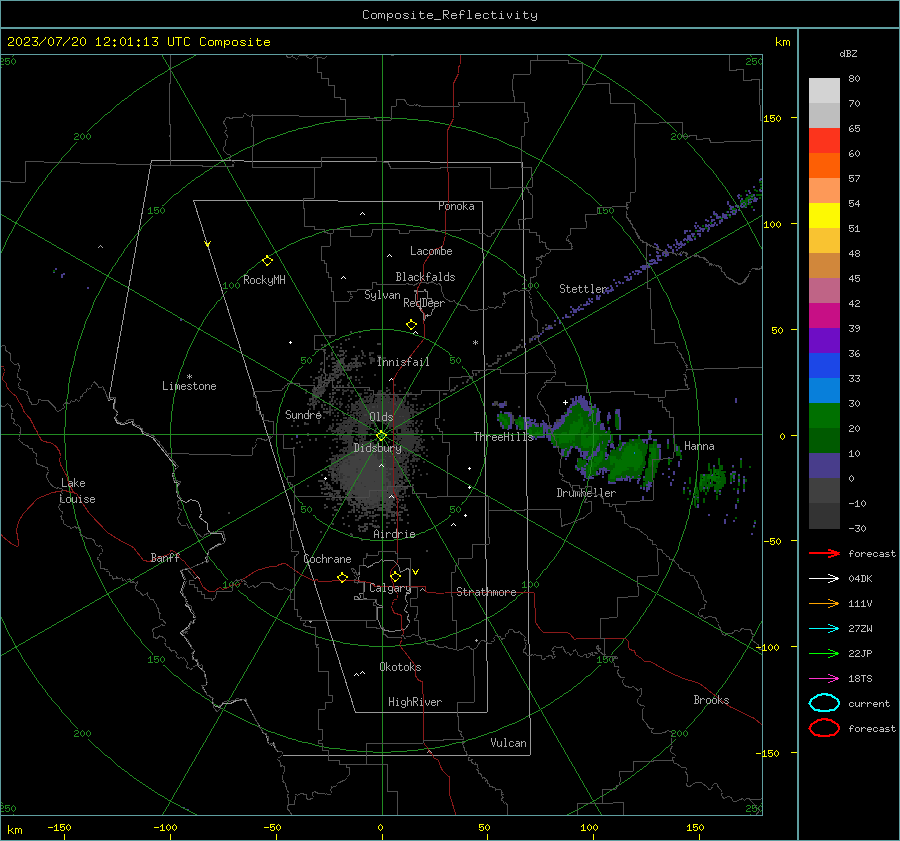Click the Banff town label
The width and height of the screenshot is (900, 841).
click(165, 558)
